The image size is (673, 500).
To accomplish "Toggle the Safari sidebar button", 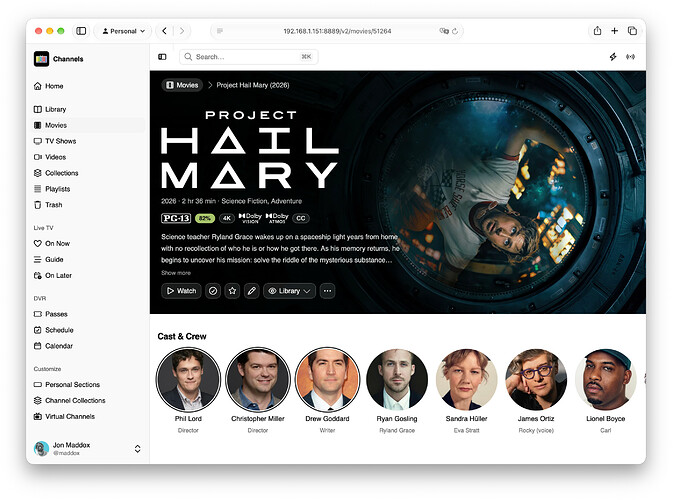I will click(x=81, y=31).
